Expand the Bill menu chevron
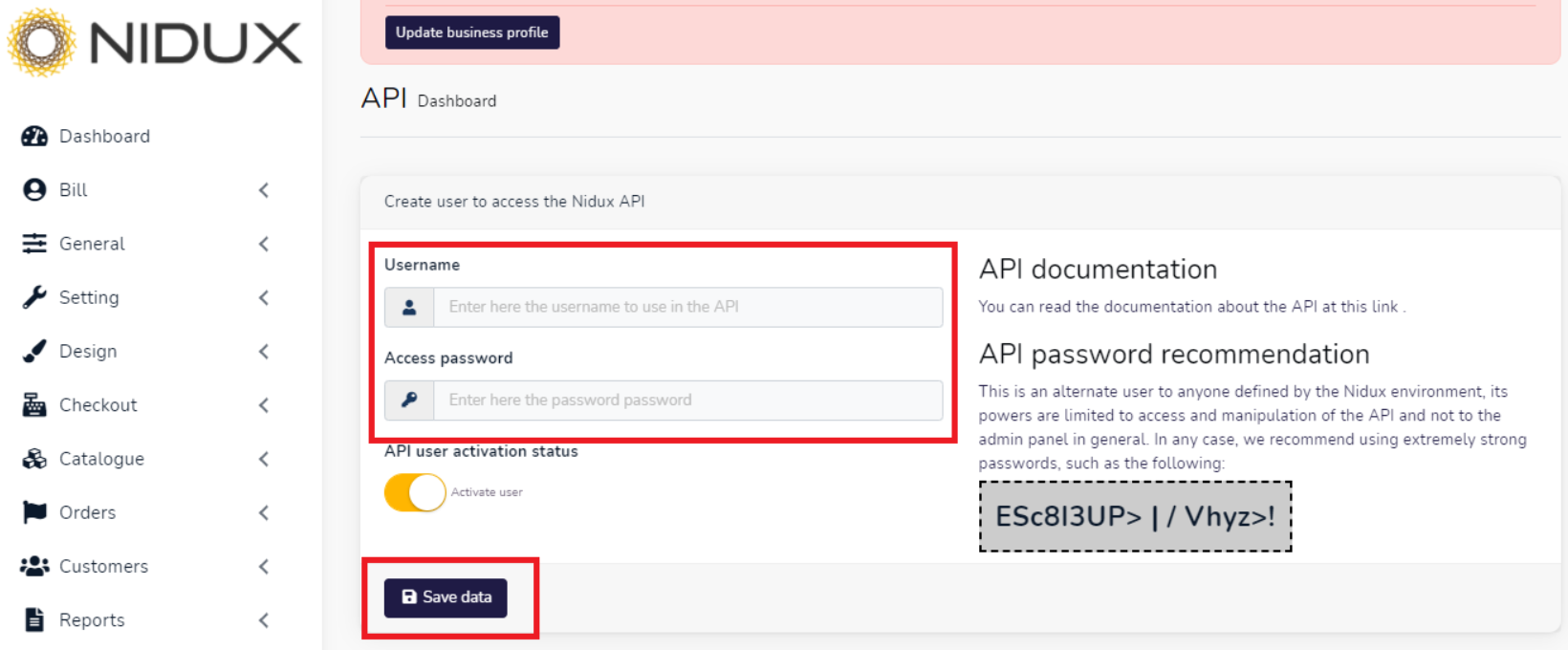The image size is (1568, 650). [264, 190]
